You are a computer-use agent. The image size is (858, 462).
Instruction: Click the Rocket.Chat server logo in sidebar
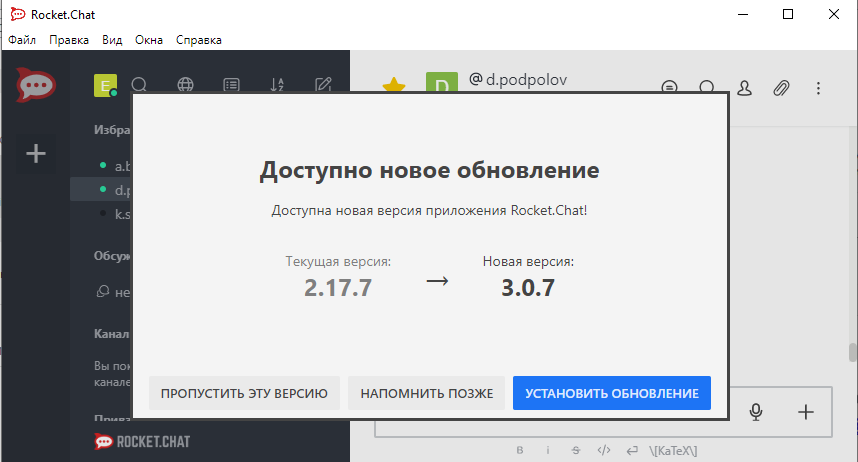pos(36,85)
